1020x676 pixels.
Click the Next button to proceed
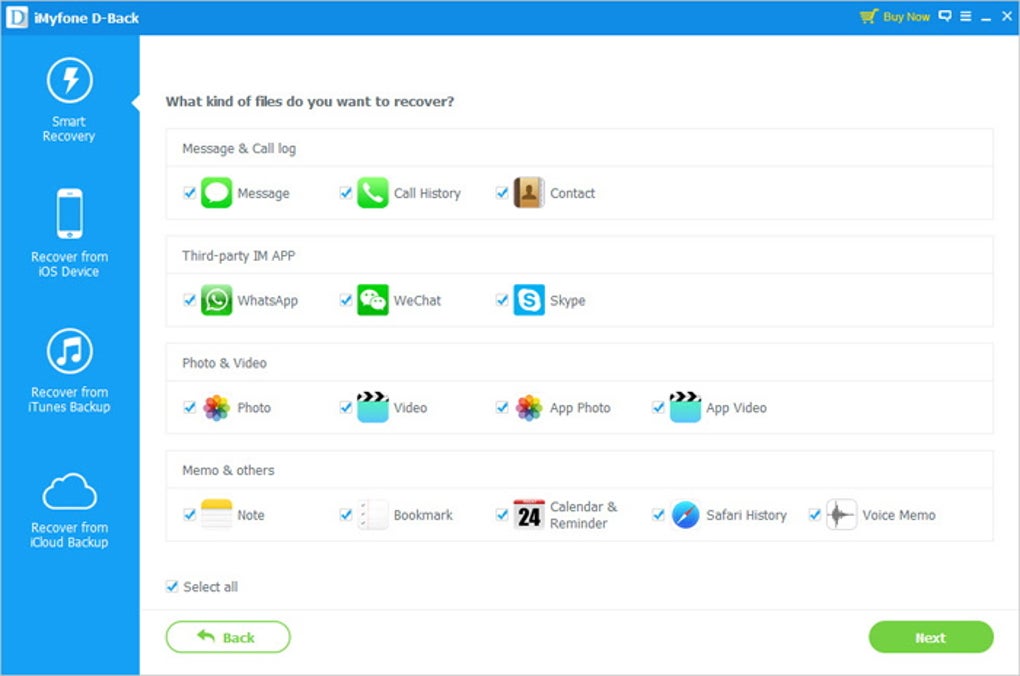click(x=930, y=637)
